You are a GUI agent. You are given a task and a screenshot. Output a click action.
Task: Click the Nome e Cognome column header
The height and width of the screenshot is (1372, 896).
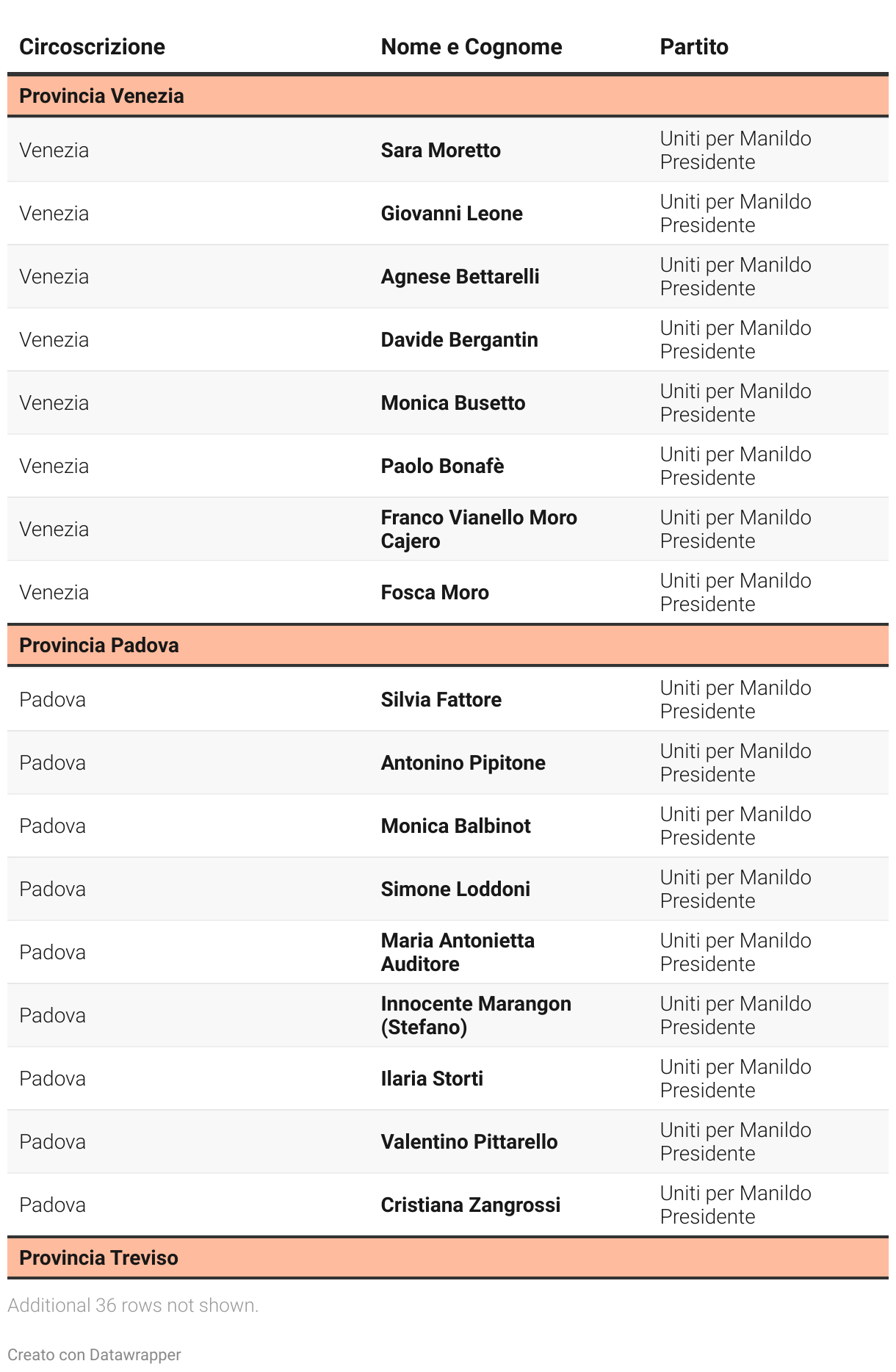click(x=471, y=47)
